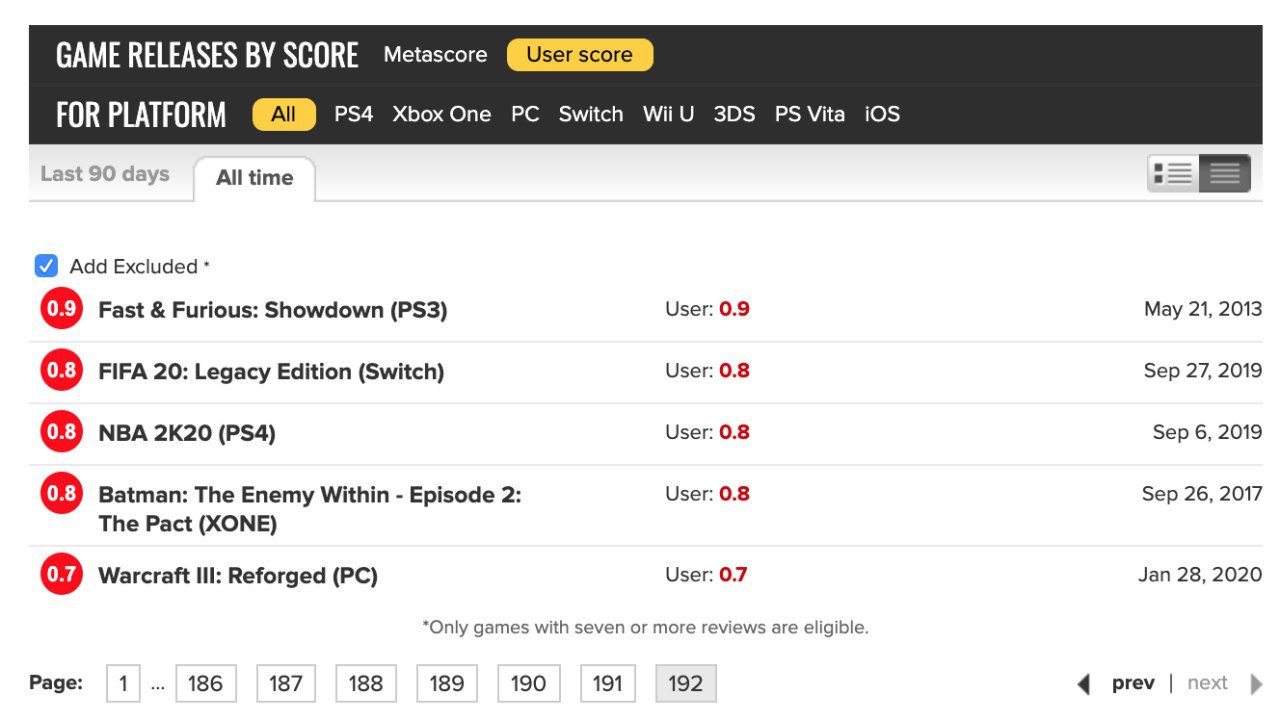This screenshot has height=720, width=1280.
Task: Click the 0.8 score badge for Batman
Action: tap(61, 494)
